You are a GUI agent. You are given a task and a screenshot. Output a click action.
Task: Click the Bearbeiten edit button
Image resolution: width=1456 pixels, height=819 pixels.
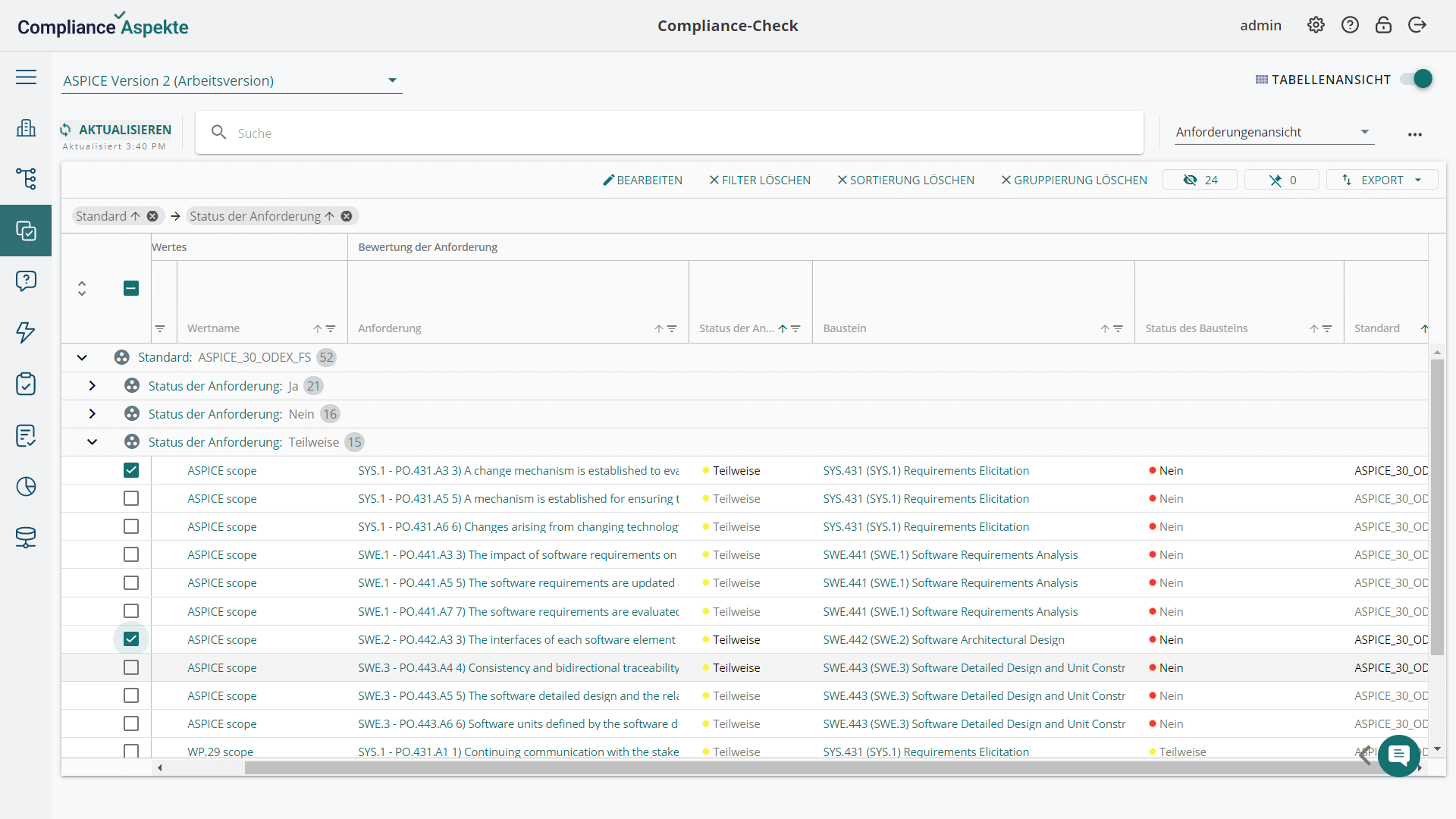click(x=642, y=180)
